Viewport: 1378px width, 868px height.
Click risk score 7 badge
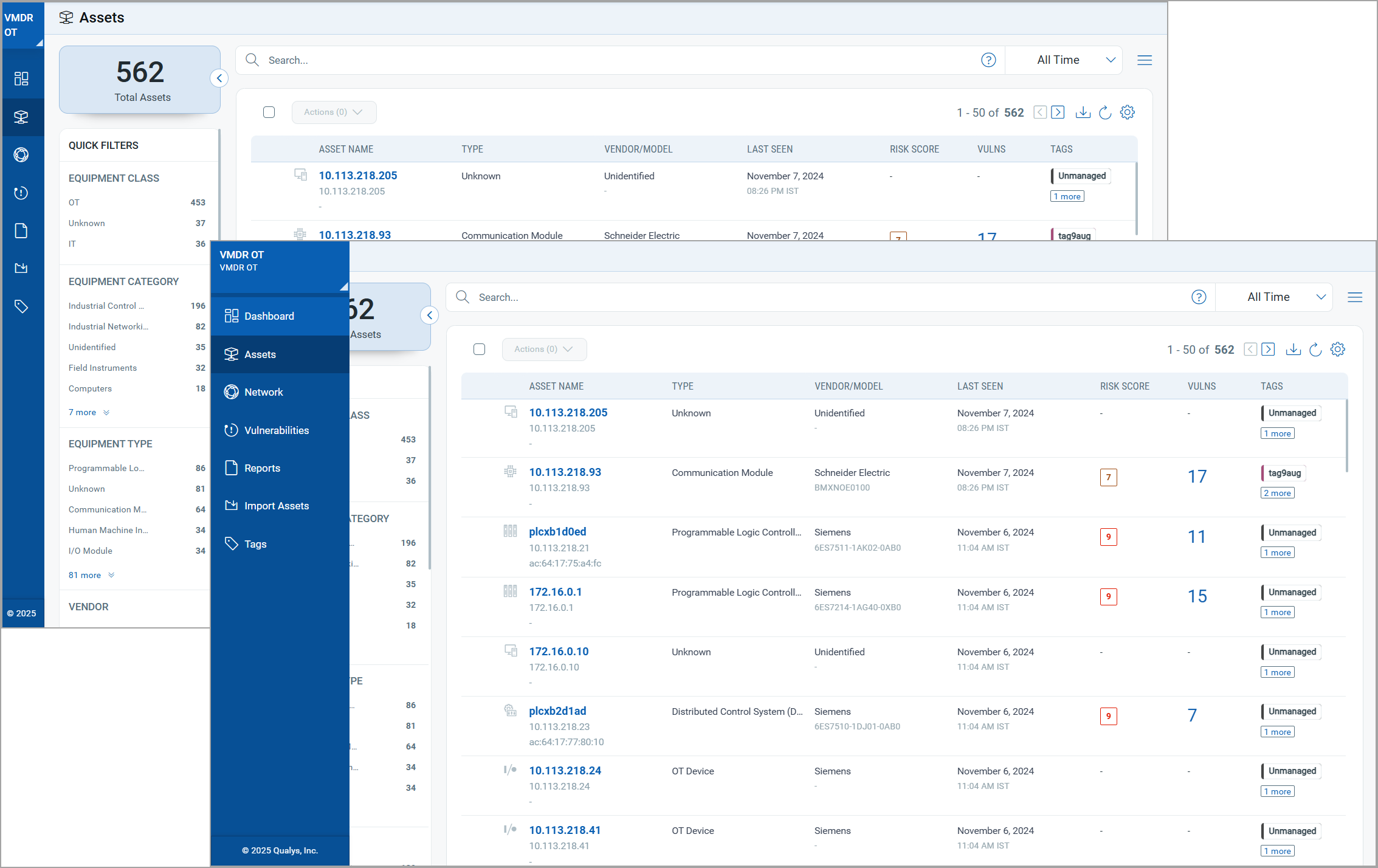pyautogui.click(x=1109, y=477)
